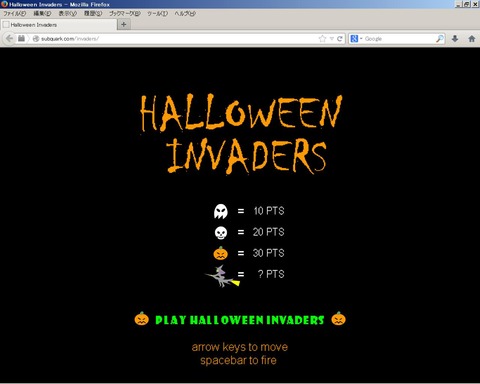Image resolution: width=480 pixels, height=384 pixels.
Task: Click the pumpkin left of Play link
Action: tap(142, 319)
